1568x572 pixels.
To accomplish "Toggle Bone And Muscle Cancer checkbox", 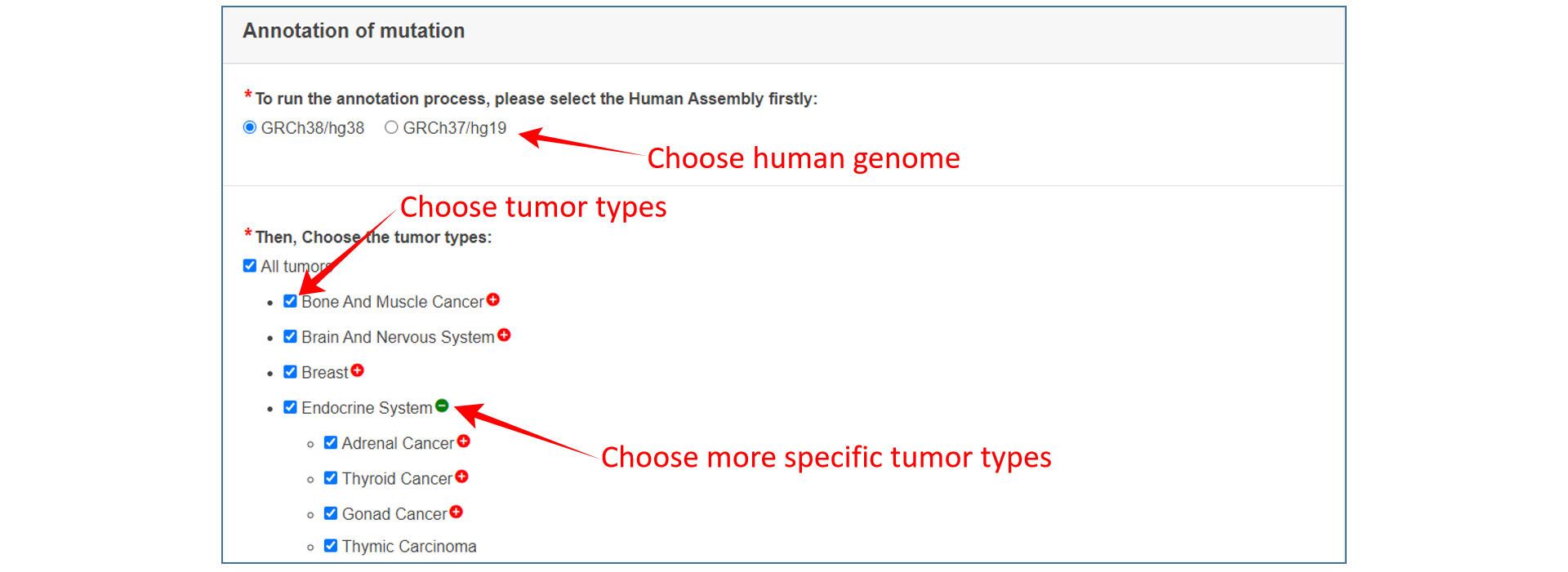I will [290, 301].
